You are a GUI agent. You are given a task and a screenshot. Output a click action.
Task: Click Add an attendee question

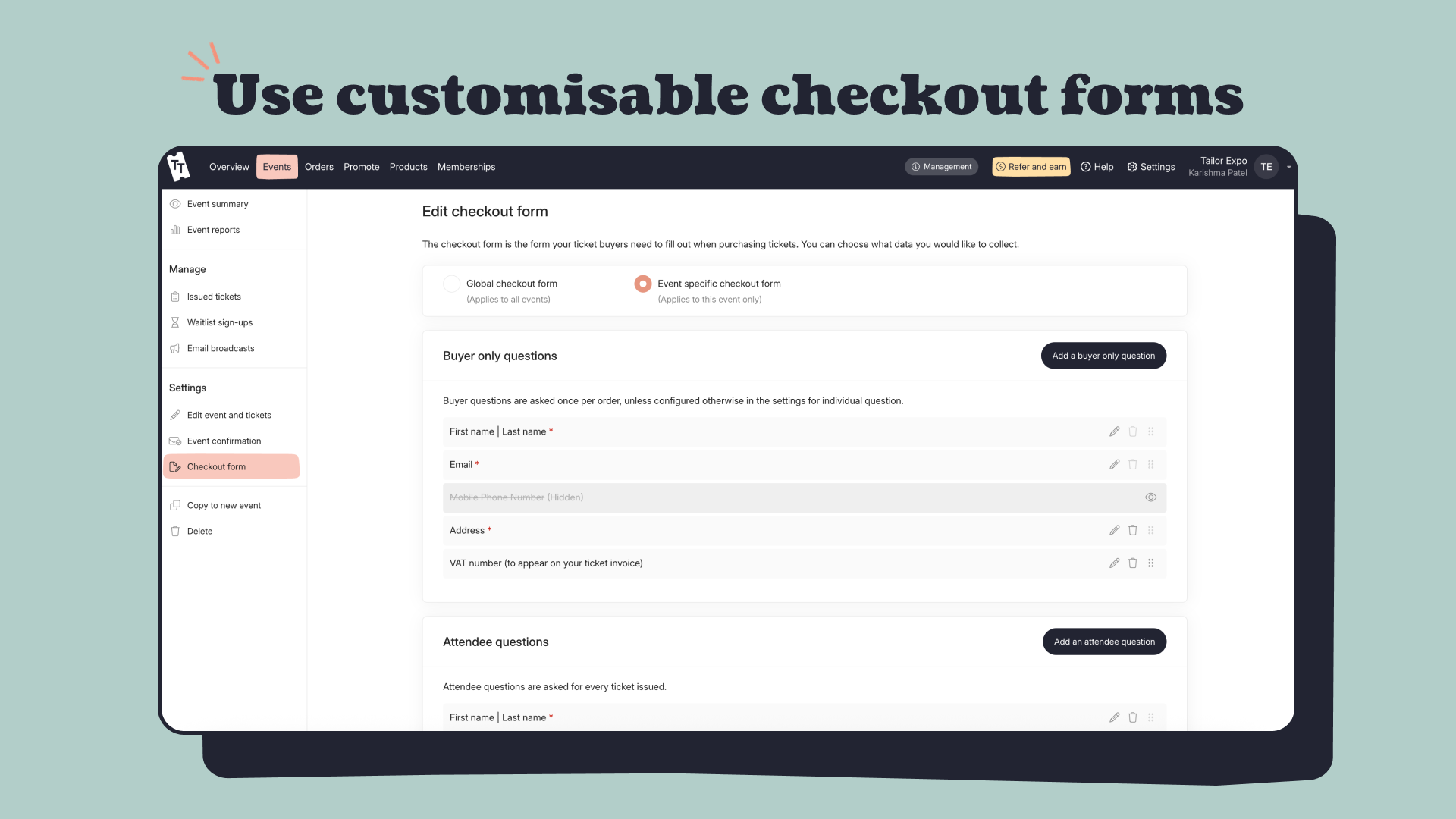(x=1104, y=641)
